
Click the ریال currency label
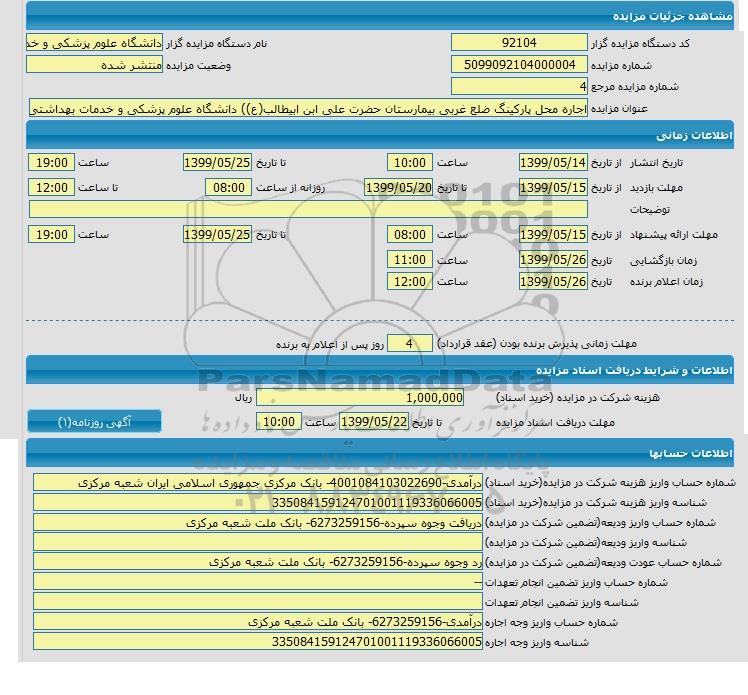point(243,398)
